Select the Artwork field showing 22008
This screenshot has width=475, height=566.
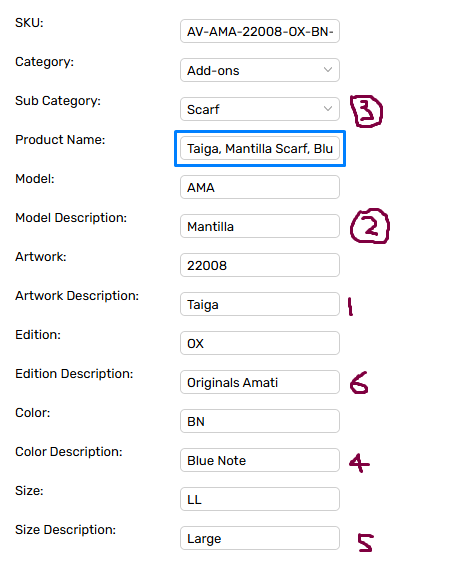click(x=260, y=265)
